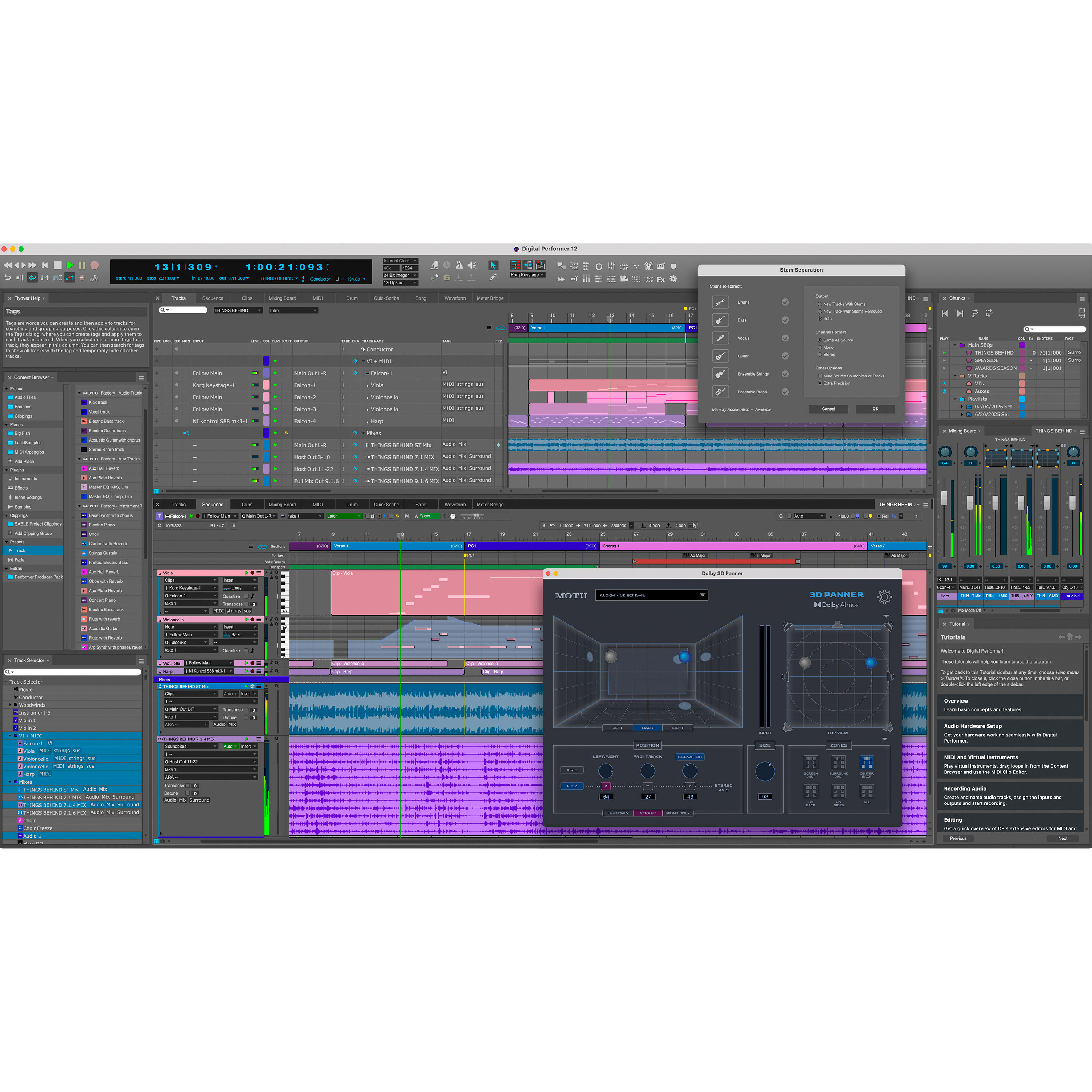Collapse the Main SEQs folder in the Chunks panel
This screenshot has width=1092, height=1092.
pos(956,345)
